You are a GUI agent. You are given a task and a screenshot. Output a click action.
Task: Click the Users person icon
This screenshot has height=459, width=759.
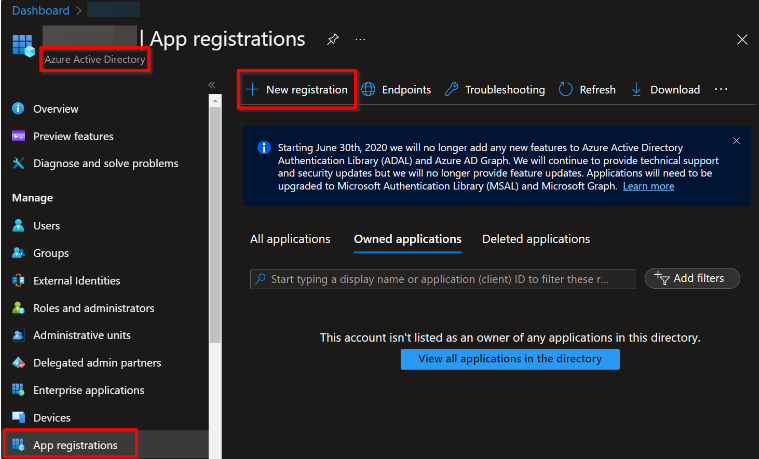tap(18, 226)
